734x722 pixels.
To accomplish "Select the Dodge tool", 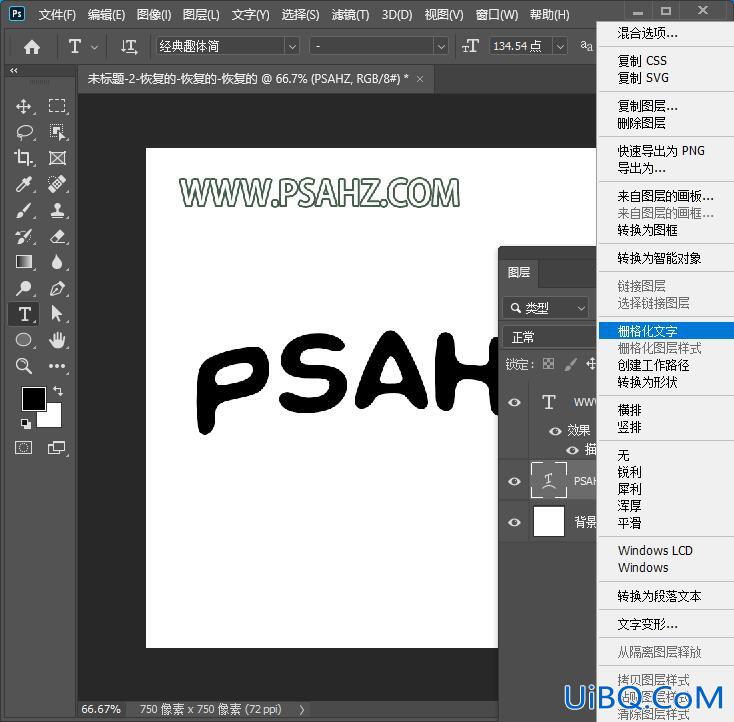I will pos(23,288).
